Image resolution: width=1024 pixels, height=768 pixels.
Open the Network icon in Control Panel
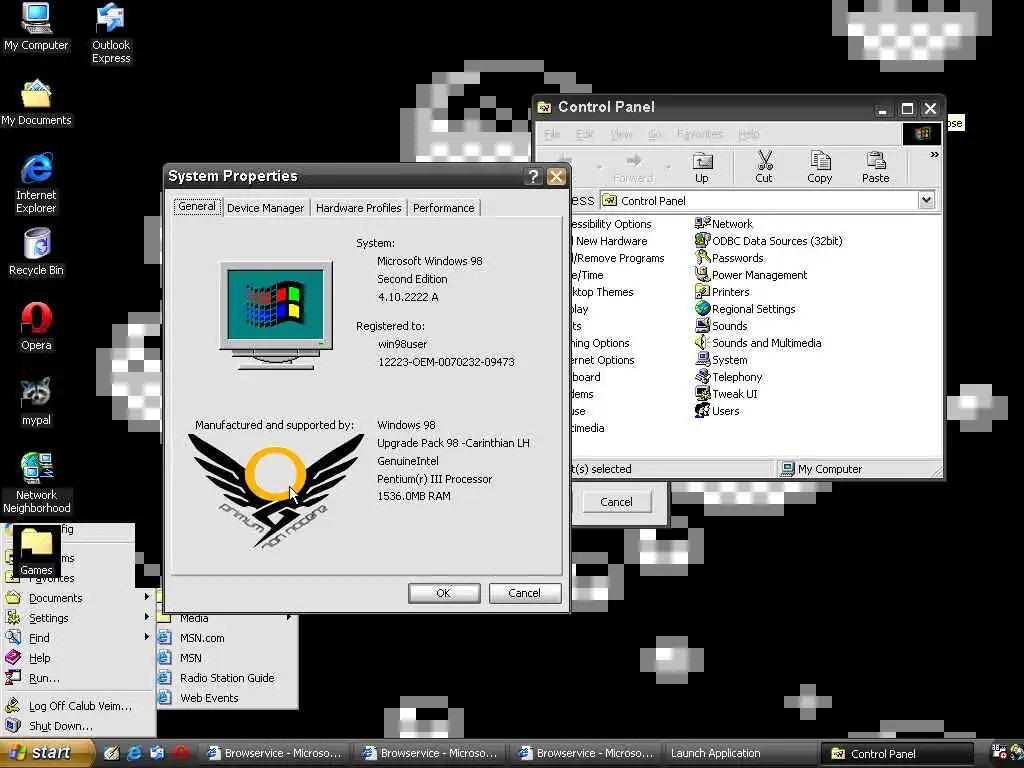(724, 224)
